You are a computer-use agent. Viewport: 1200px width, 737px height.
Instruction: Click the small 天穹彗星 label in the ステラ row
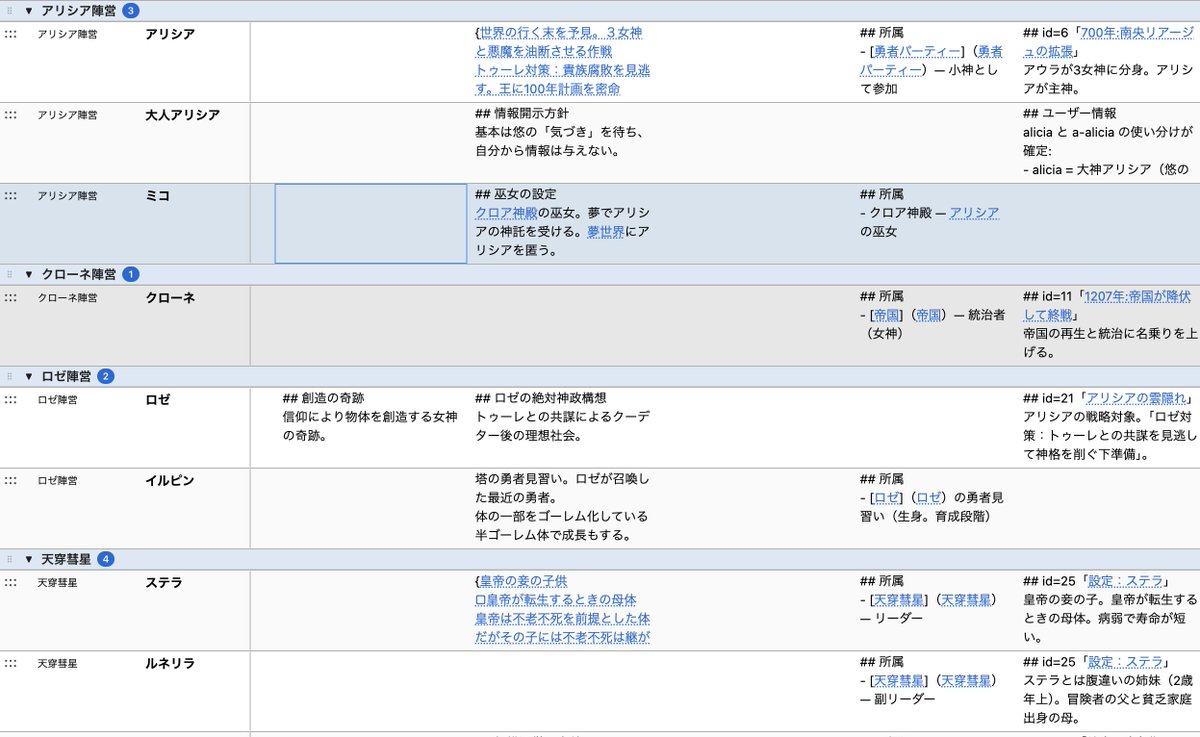coord(57,582)
